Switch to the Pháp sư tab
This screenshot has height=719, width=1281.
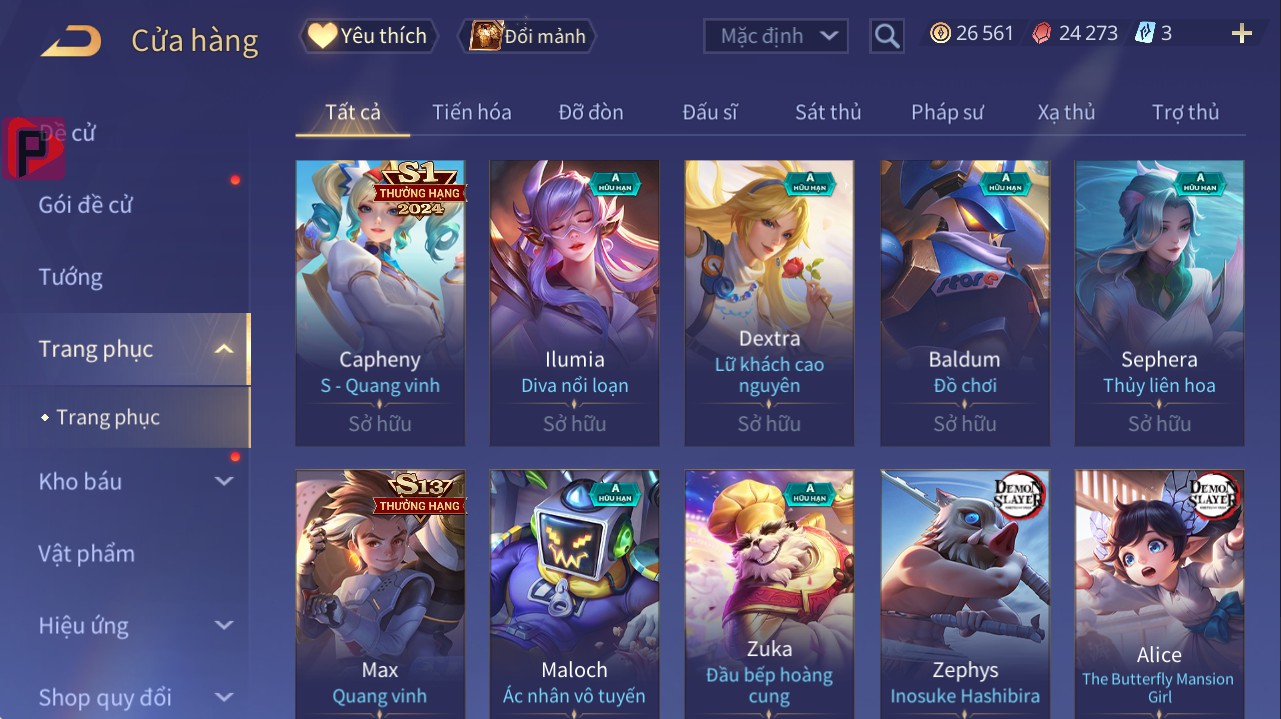coord(947,112)
